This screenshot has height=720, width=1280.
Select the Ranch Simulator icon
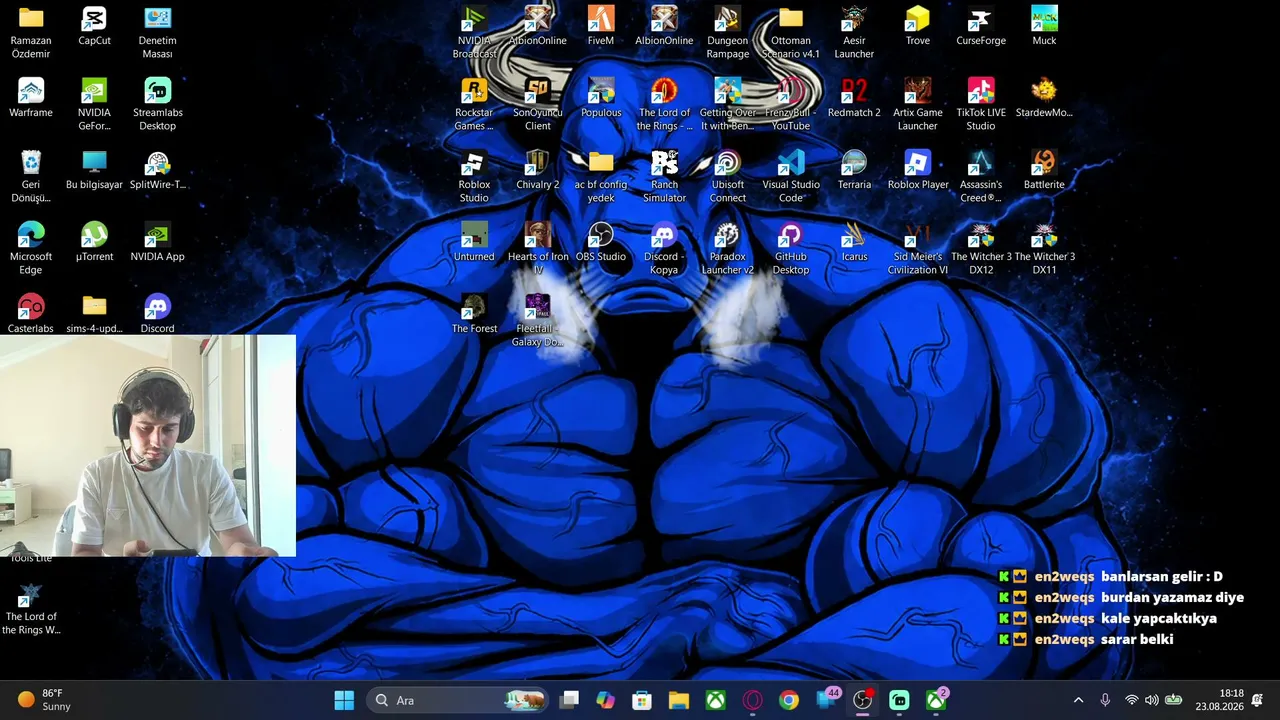tap(664, 177)
